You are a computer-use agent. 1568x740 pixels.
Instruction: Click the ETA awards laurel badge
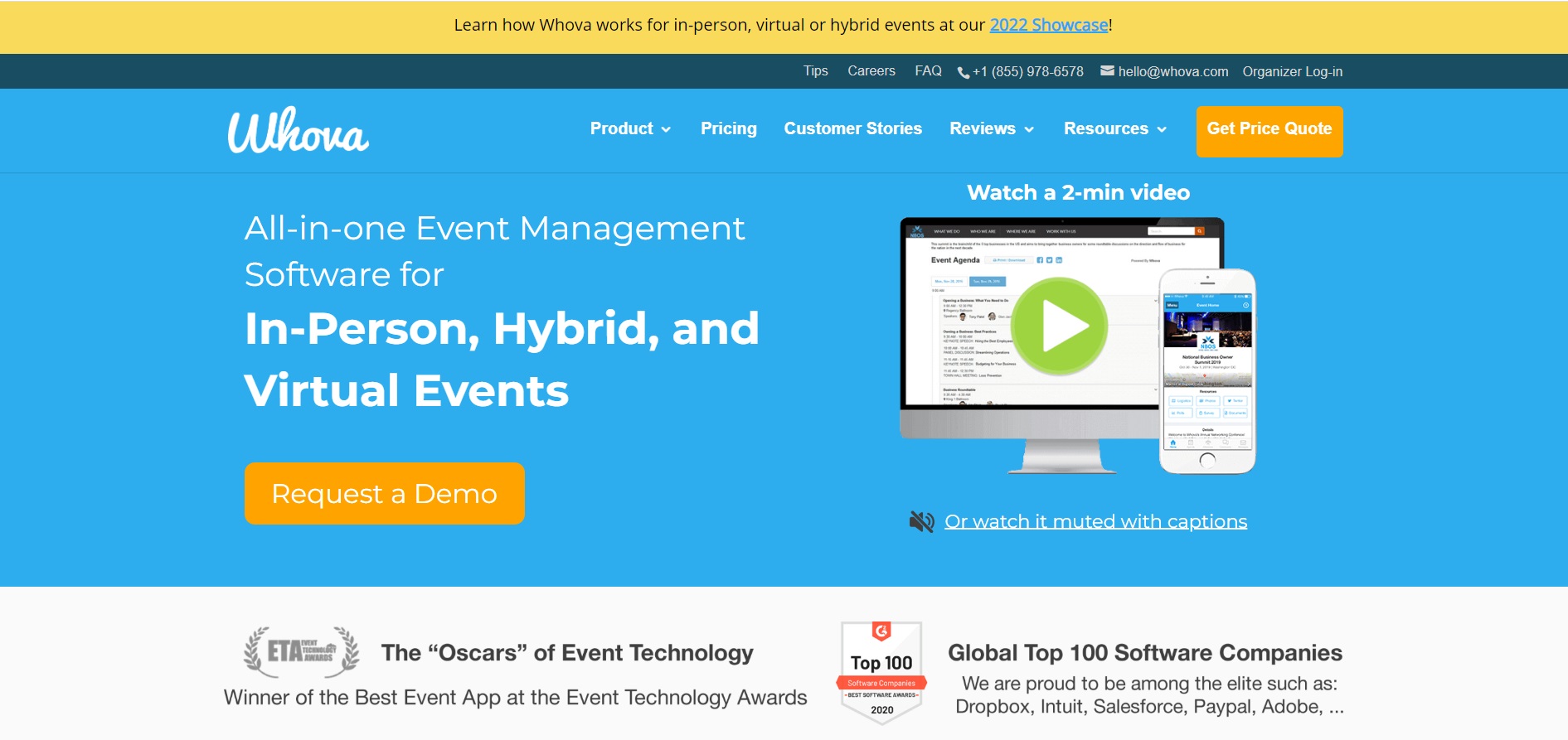click(301, 651)
